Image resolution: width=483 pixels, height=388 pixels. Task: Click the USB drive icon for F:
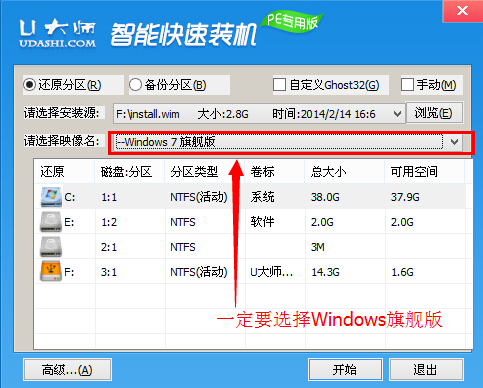pos(51,272)
